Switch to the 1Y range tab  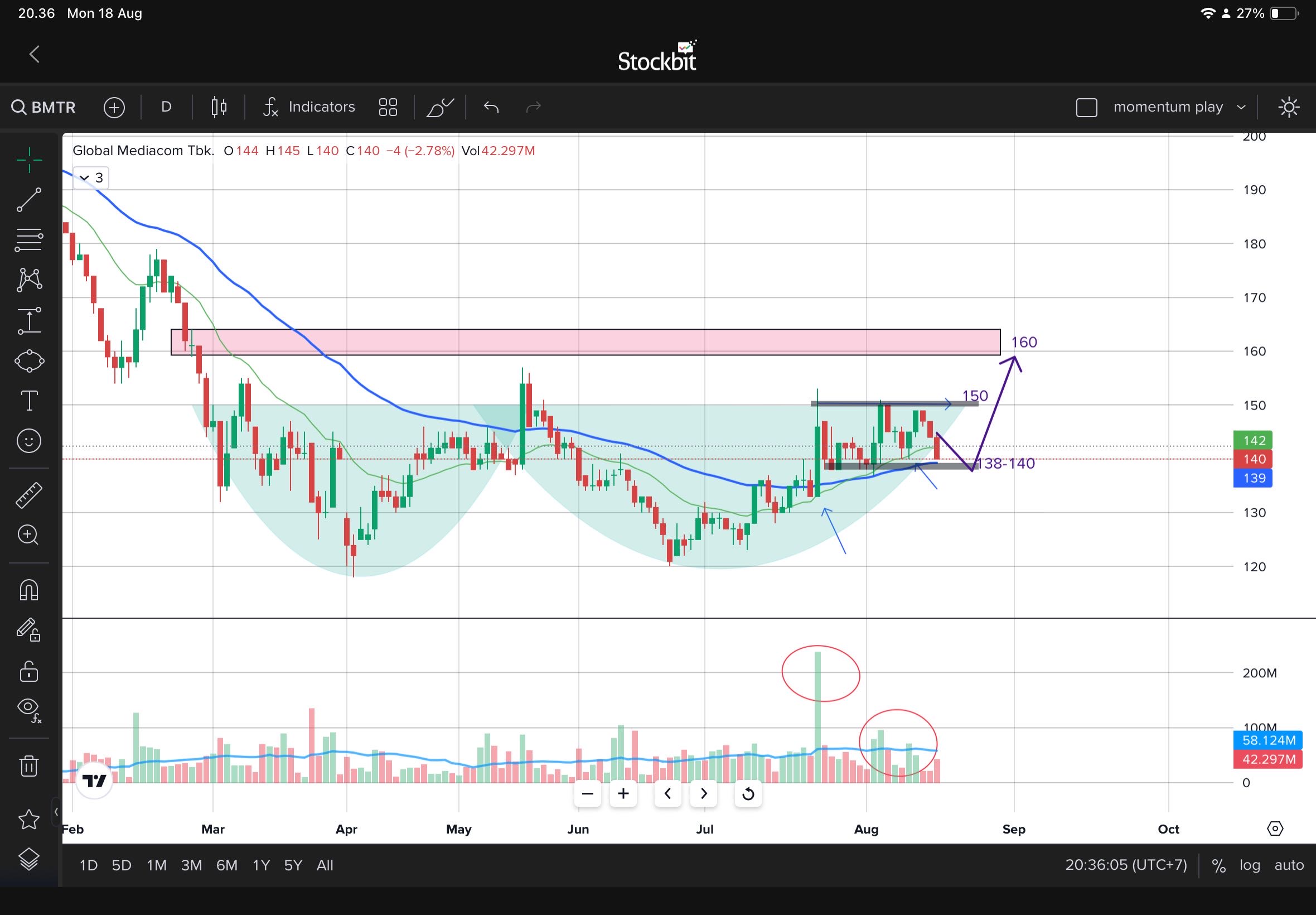[x=260, y=865]
